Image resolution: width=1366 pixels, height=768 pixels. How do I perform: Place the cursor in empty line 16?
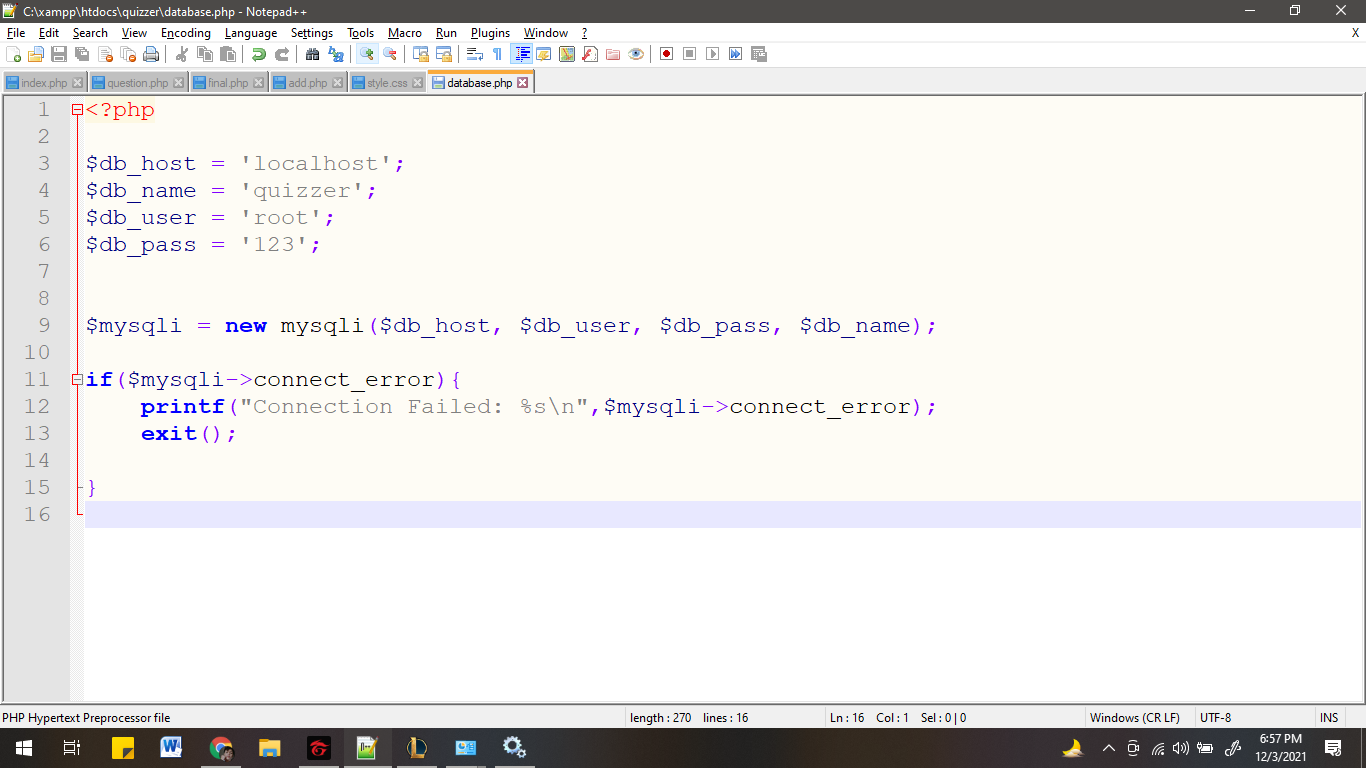coord(722,514)
